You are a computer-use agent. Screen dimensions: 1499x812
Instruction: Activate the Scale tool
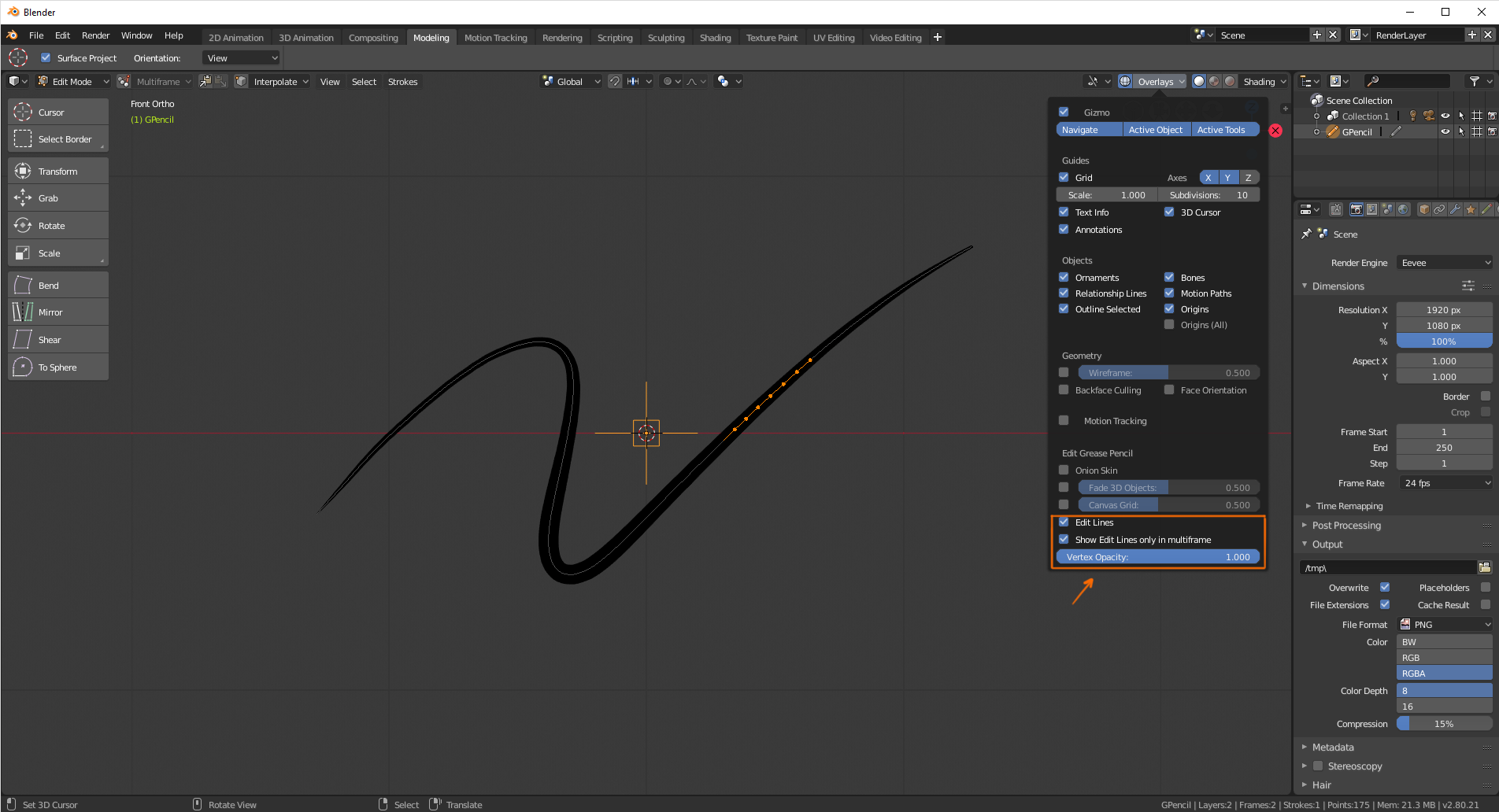58,253
